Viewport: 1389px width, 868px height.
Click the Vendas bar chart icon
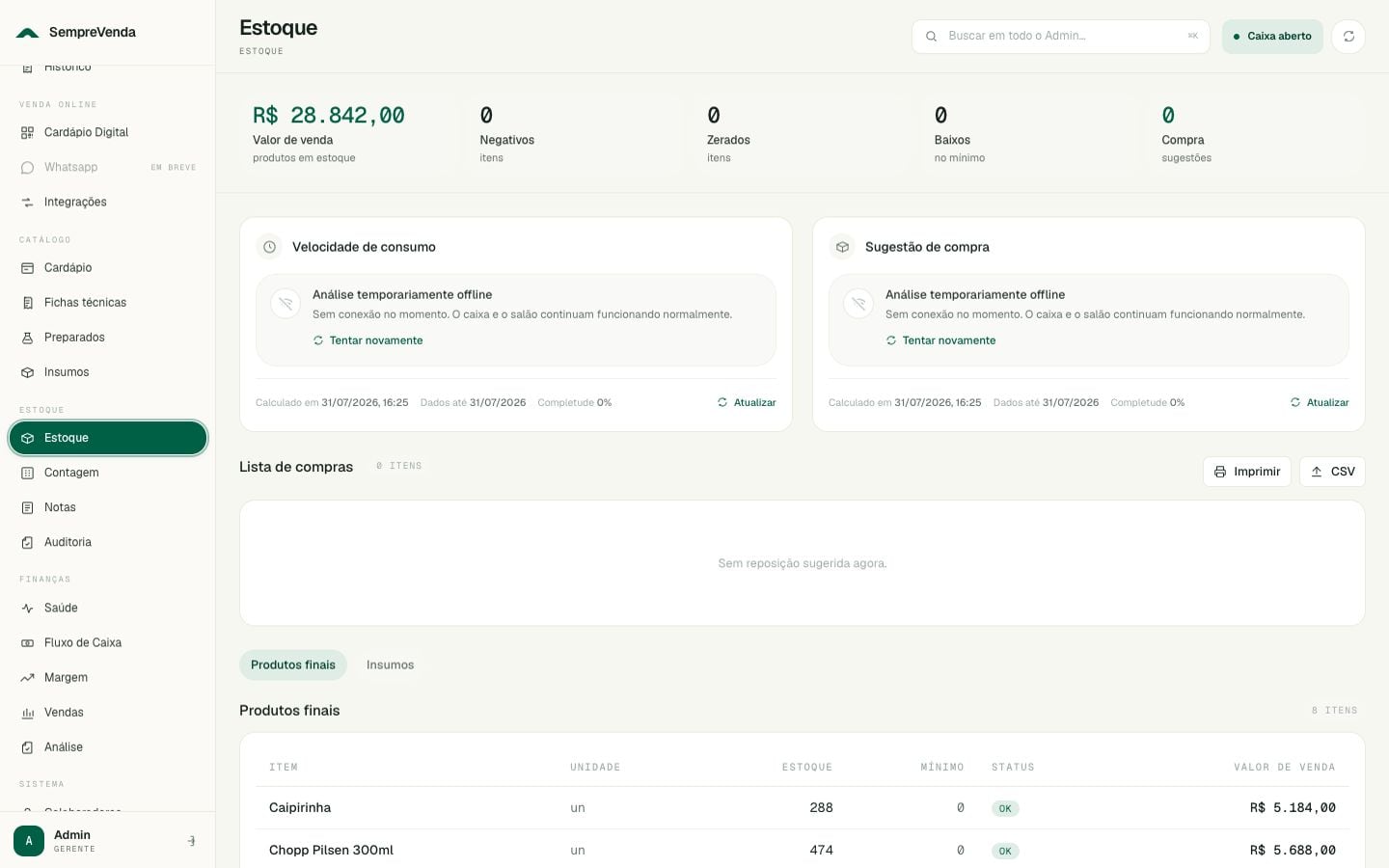coord(27,713)
